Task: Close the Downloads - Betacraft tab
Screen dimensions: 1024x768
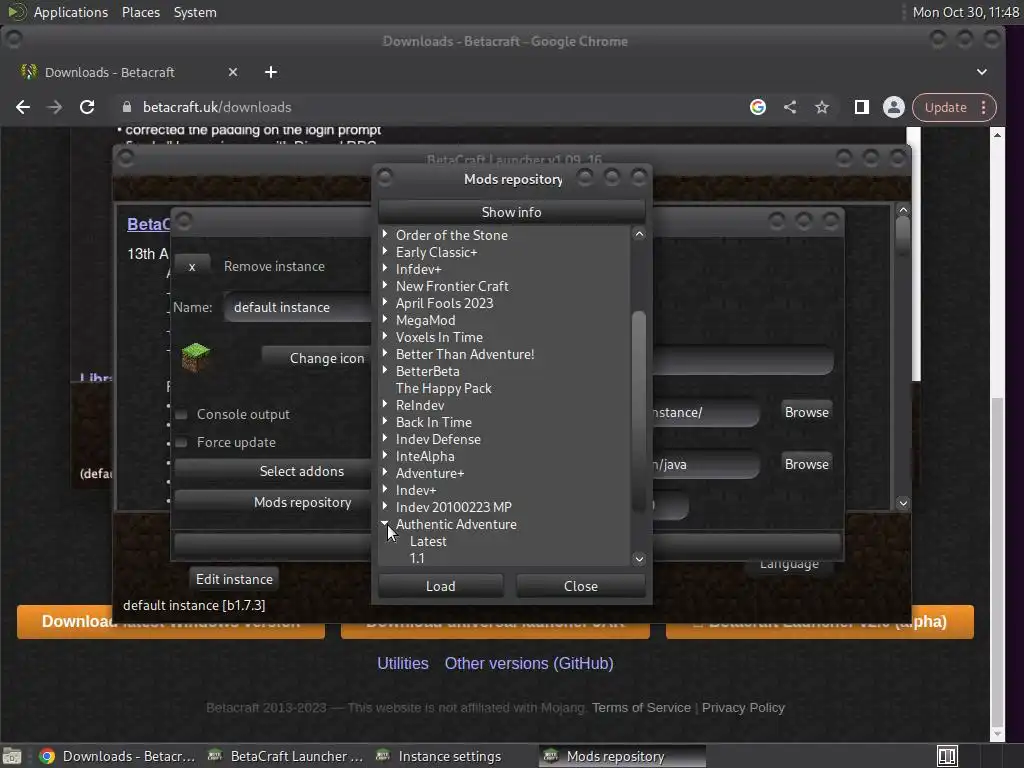Action: 233,72
